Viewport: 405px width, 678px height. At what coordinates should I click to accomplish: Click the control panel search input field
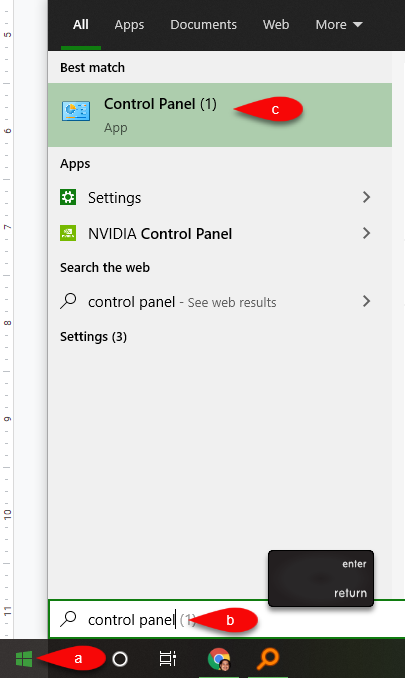[x=227, y=619]
